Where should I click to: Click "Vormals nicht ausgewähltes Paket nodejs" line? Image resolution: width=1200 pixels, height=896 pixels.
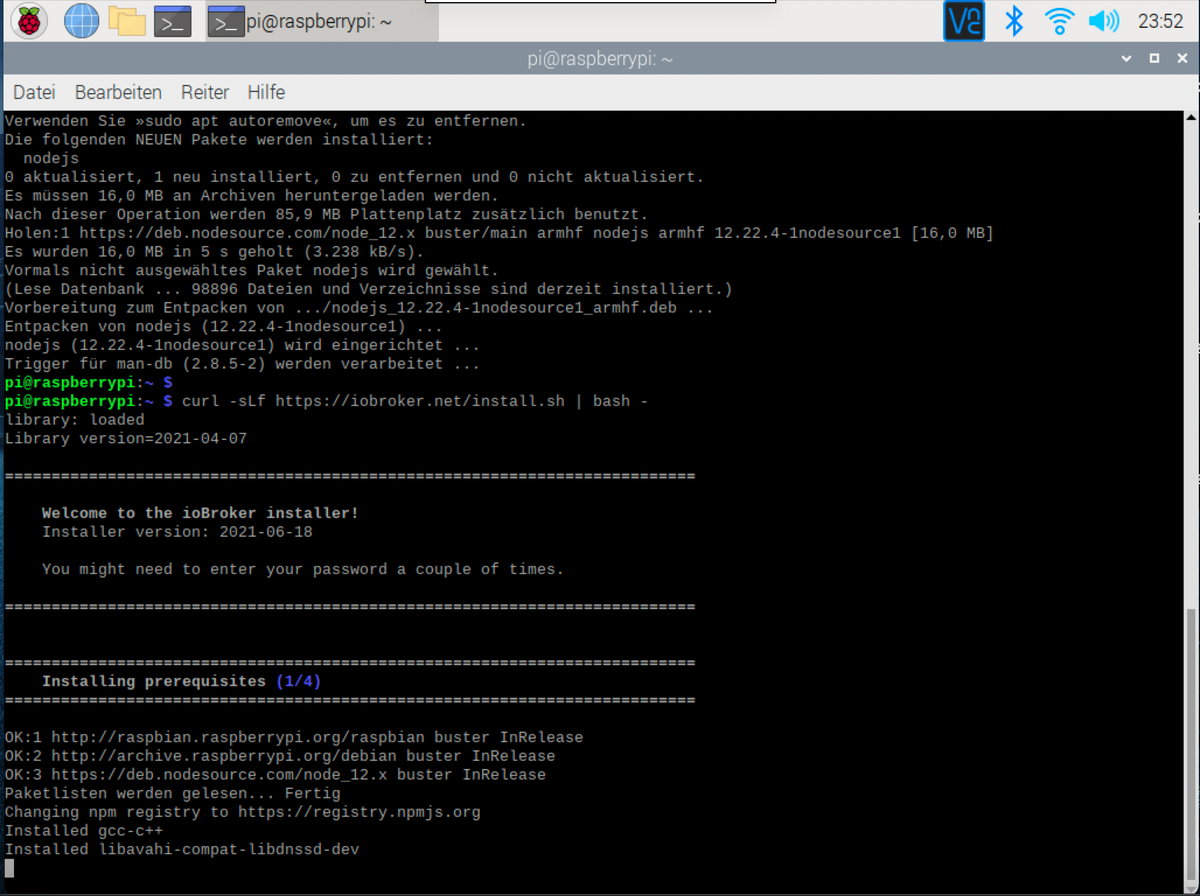click(x=252, y=270)
